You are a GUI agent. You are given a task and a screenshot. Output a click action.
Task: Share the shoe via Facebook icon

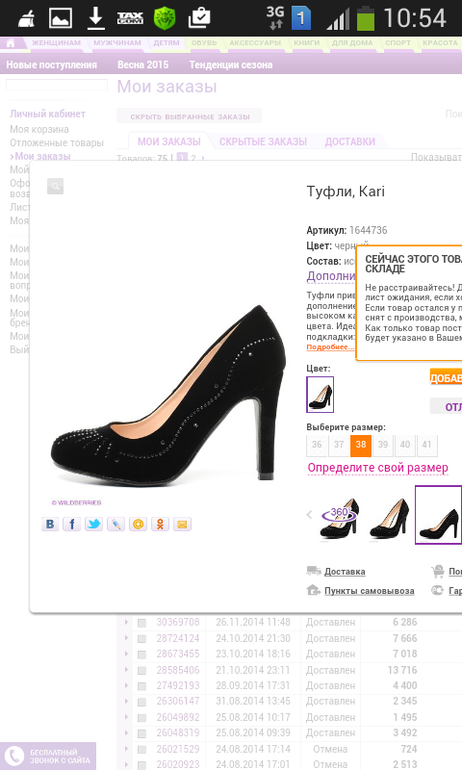[72, 524]
